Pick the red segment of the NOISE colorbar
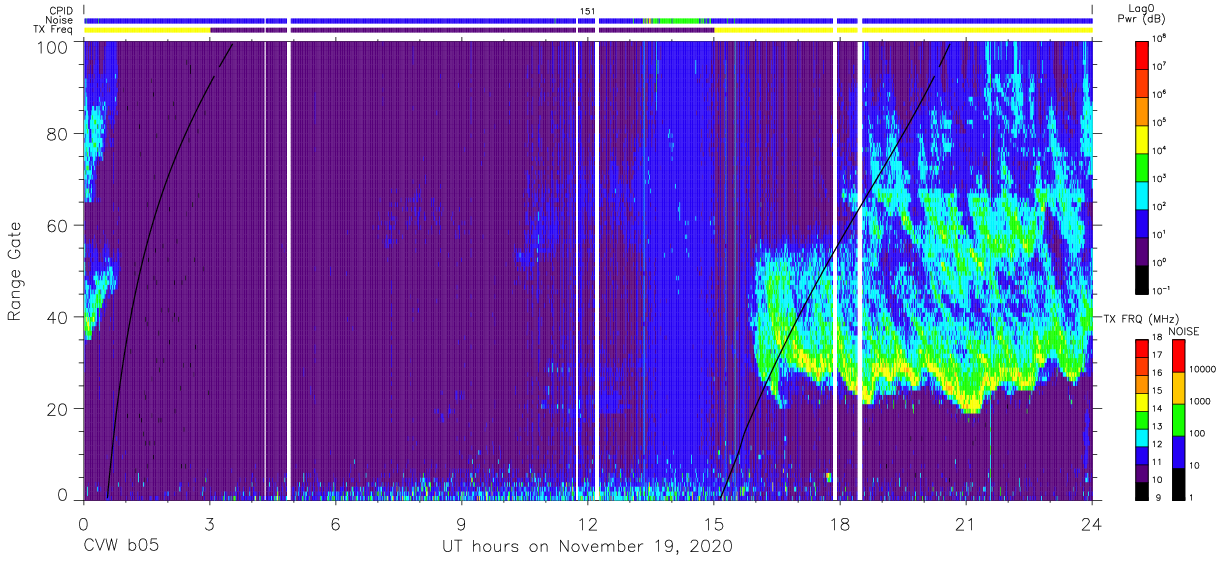The image size is (1228, 567). 1178,356
